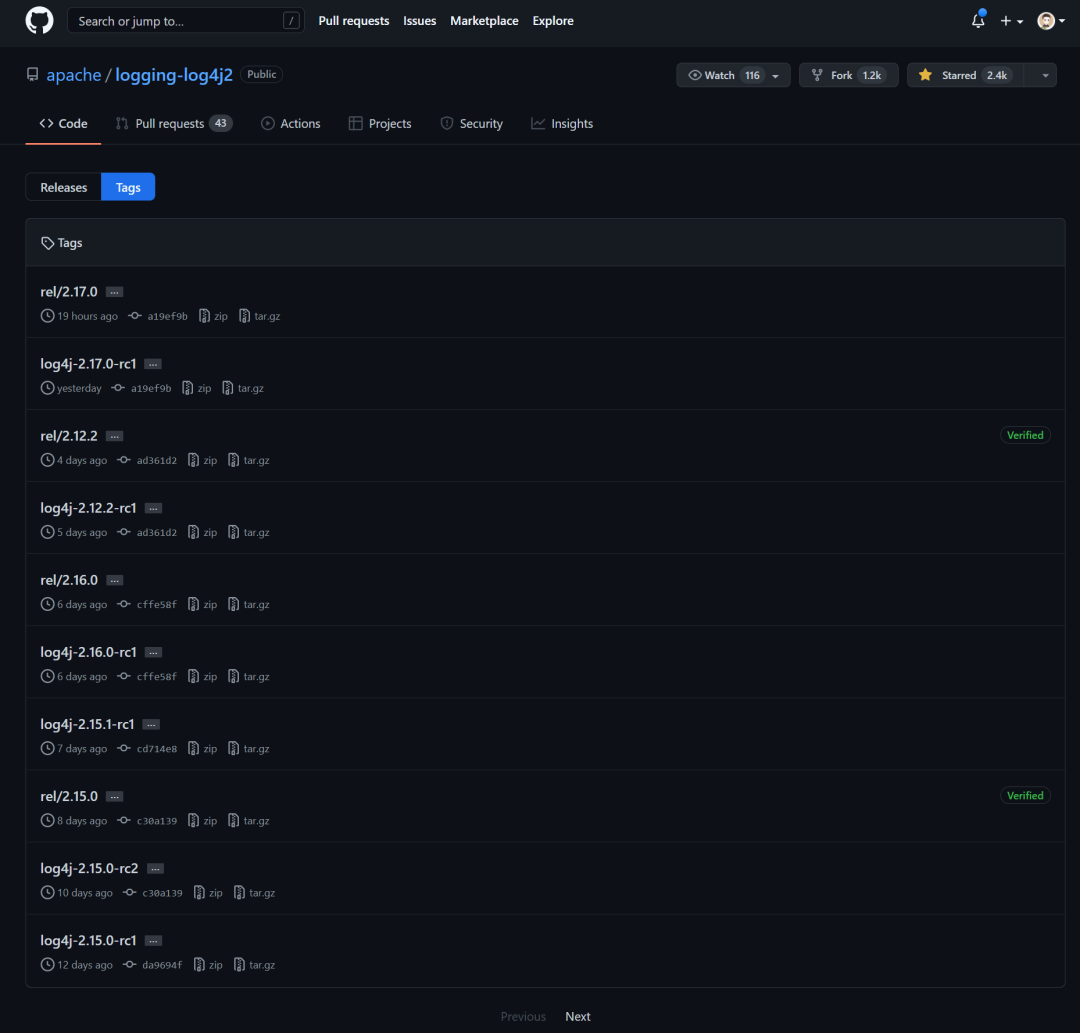Open notifications via the bell icon

tap(977, 20)
